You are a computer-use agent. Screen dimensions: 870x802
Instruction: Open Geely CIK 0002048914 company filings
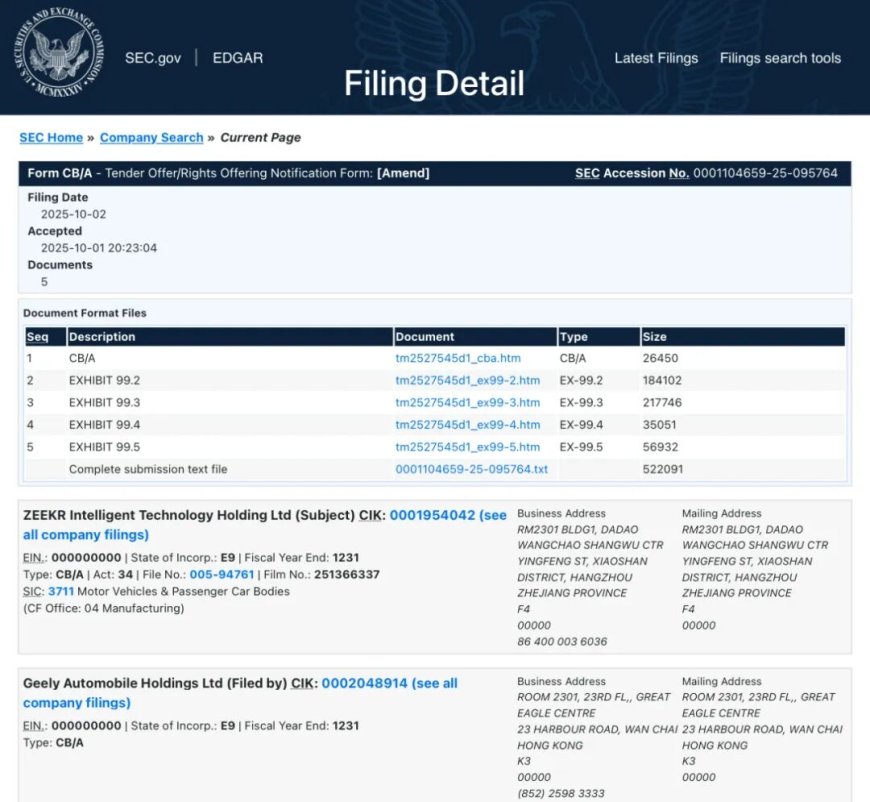364,684
